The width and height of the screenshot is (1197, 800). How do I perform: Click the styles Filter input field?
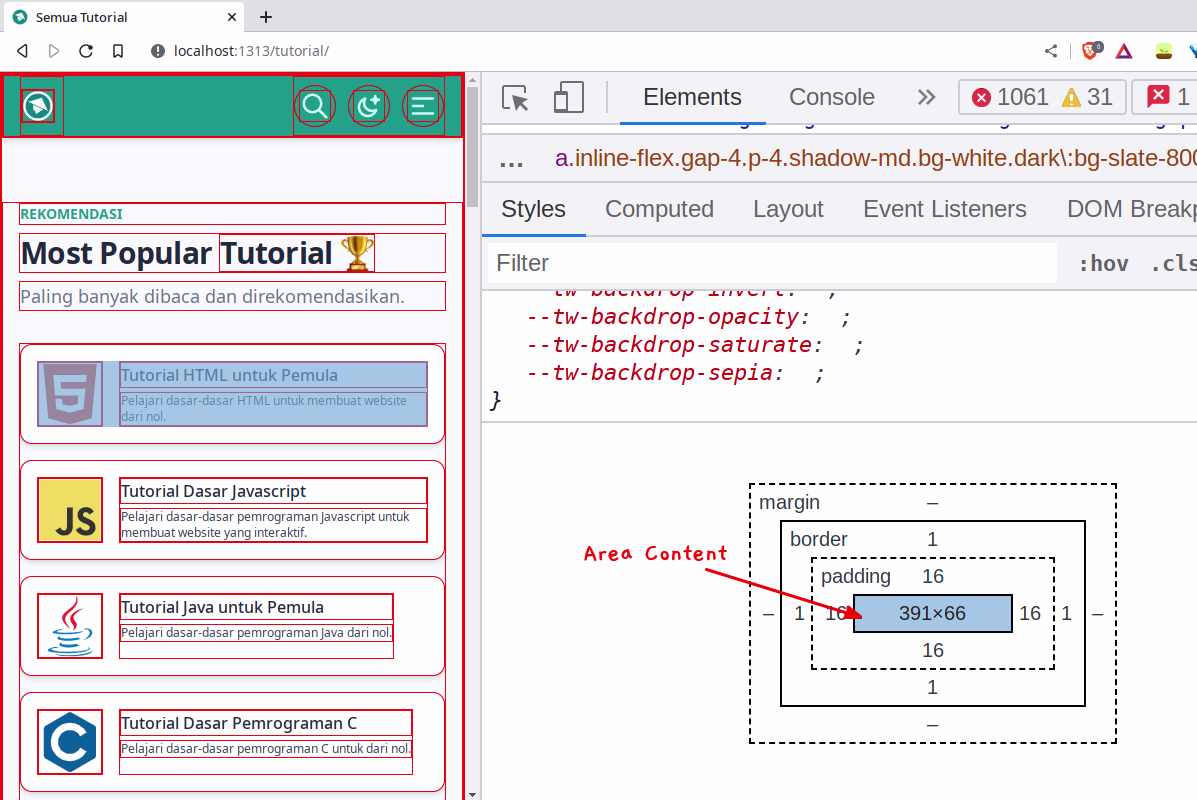click(770, 263)
